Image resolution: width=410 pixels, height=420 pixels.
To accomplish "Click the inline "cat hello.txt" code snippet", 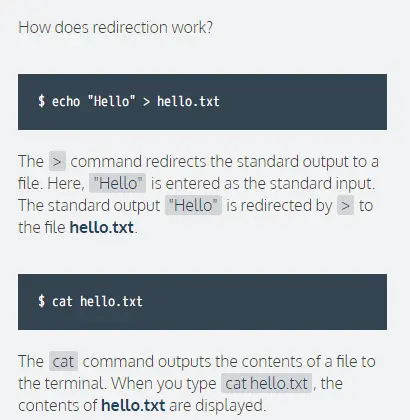I will point(266,383).
